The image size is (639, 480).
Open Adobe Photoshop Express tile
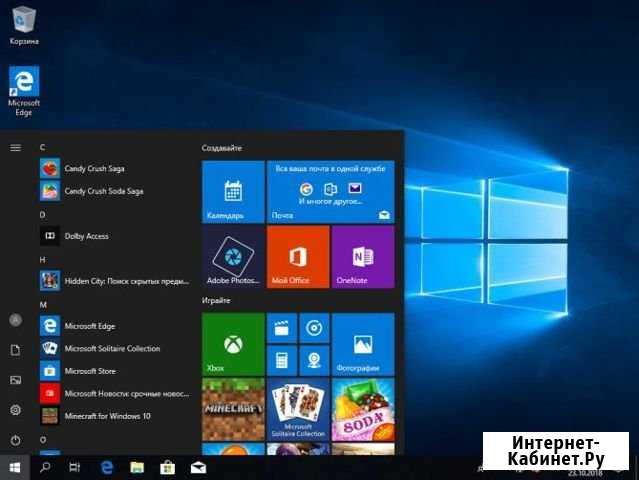(x=233, y=257)
